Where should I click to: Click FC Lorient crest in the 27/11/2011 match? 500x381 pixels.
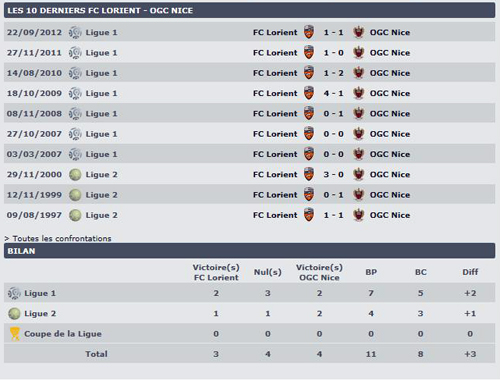pos(309,53)
